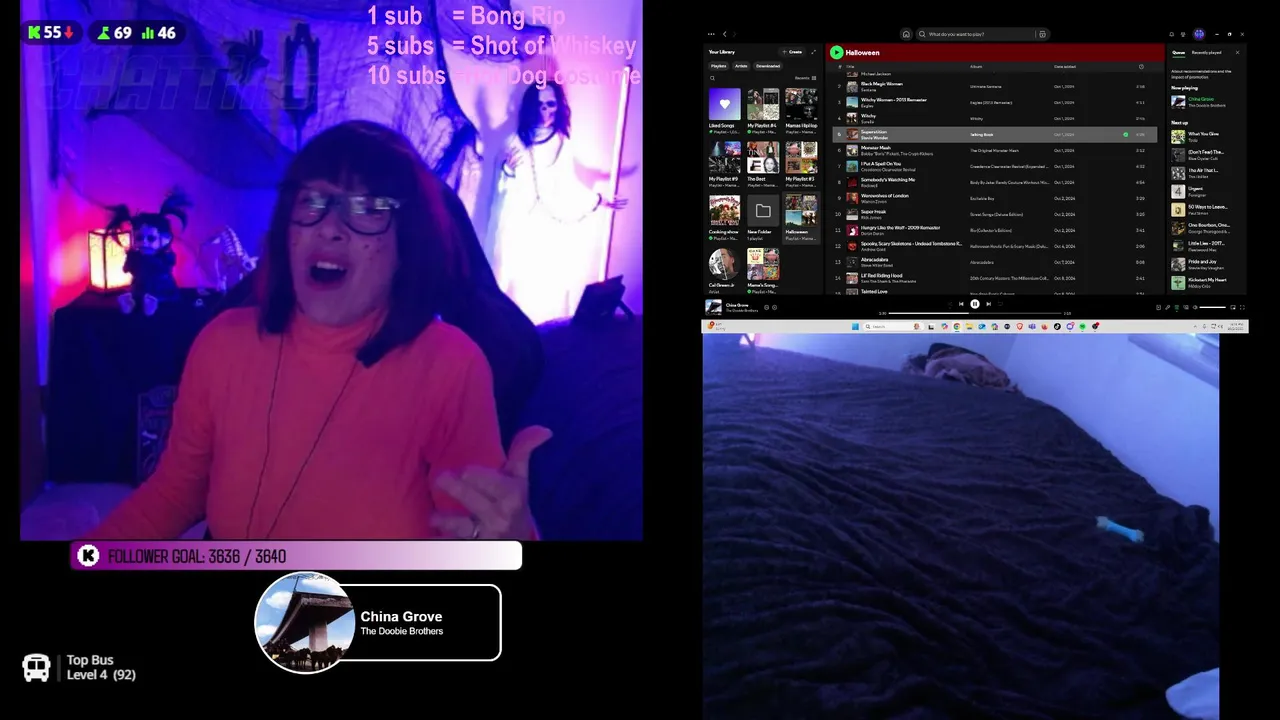The image size is (1280, 720).
Task: Toggle repeat in Spotify player controls
Action: coord(1000,304)
